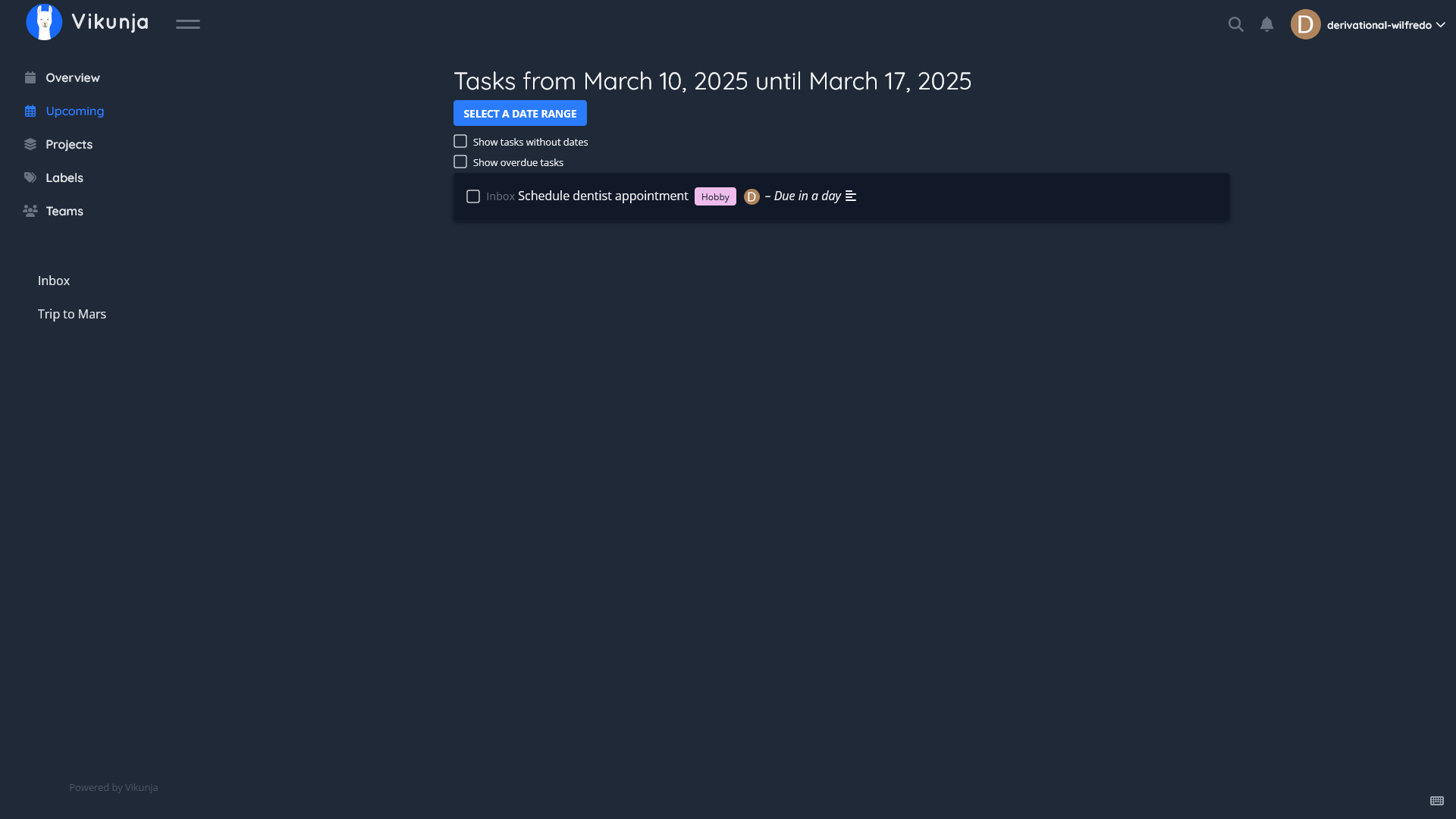This screenshot has height=819, width=1456.
Task: Click the user avatar in header
Action: [x=1305, y=24]
